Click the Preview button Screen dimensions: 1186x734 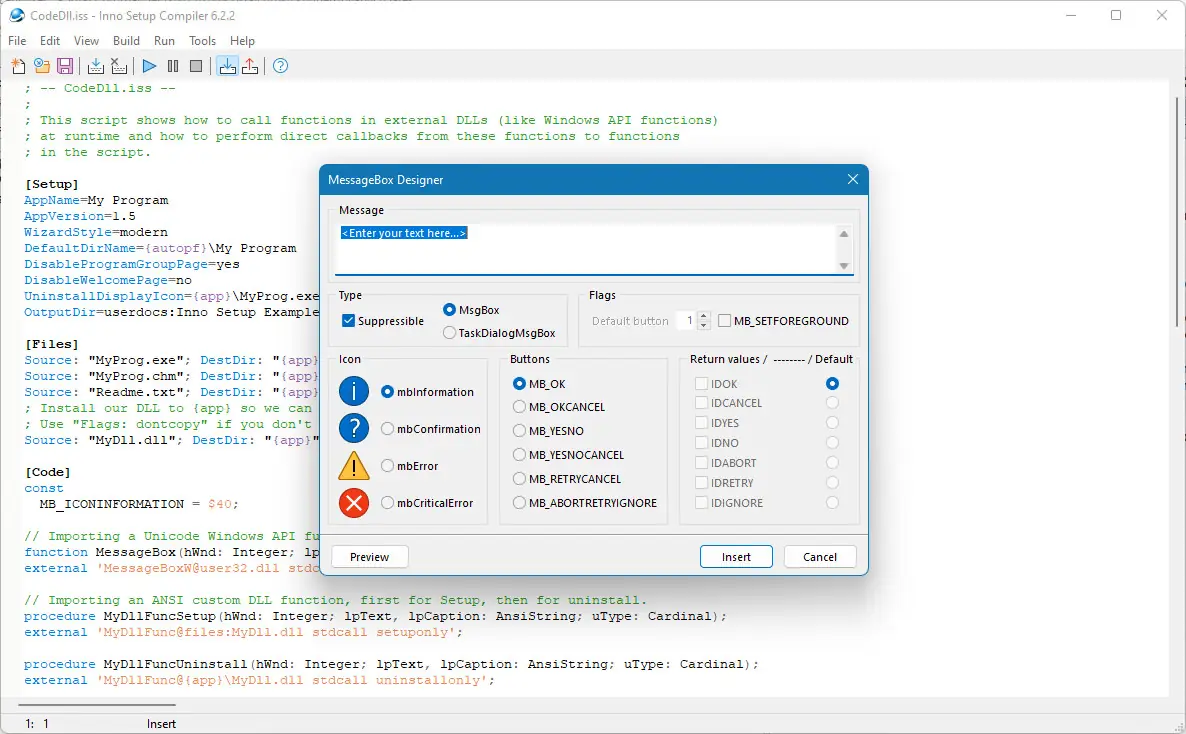[369, 557]
